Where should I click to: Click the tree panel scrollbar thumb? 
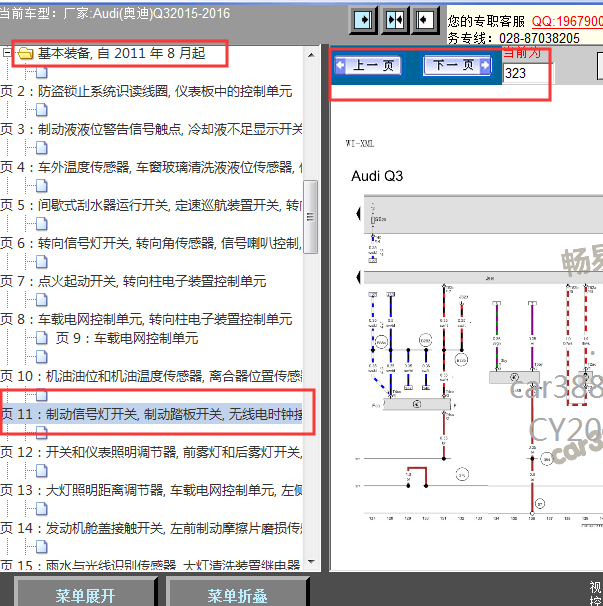tap(310, 217)
